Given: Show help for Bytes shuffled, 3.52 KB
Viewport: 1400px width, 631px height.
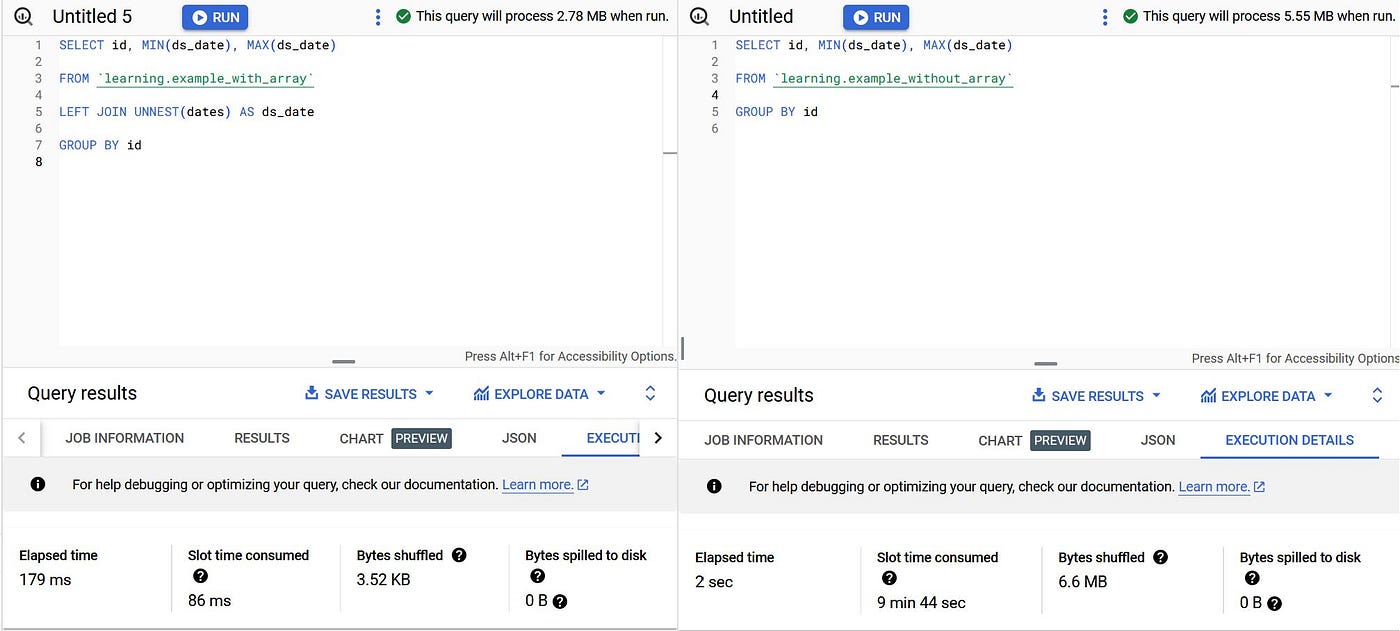Looking at the screenshot, I should pos(459,555).
